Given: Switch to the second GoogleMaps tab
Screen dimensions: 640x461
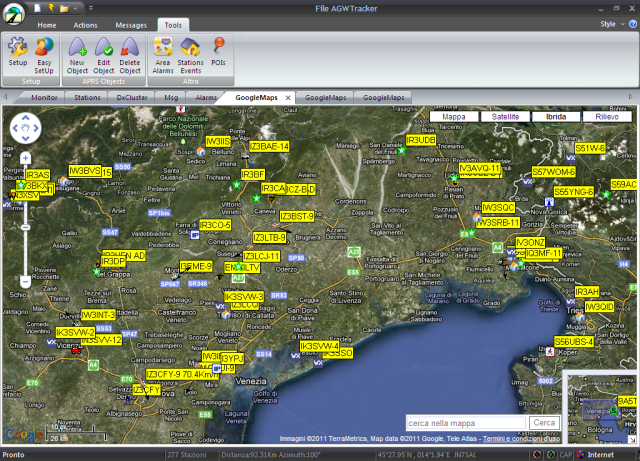Looking at the screenshot, I should tap(325, 98).
